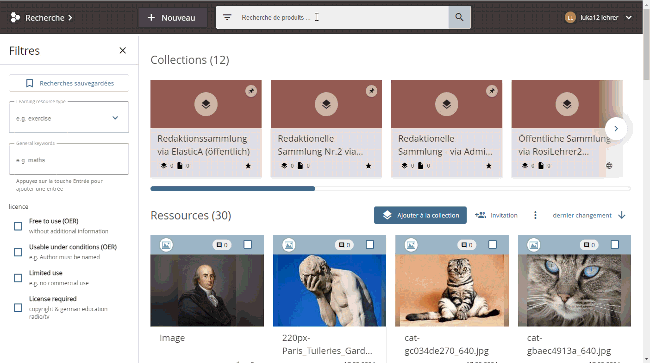Click the counter badge on Image card
Viewport: 650px width, 363px height.
(x=222, y=245)
